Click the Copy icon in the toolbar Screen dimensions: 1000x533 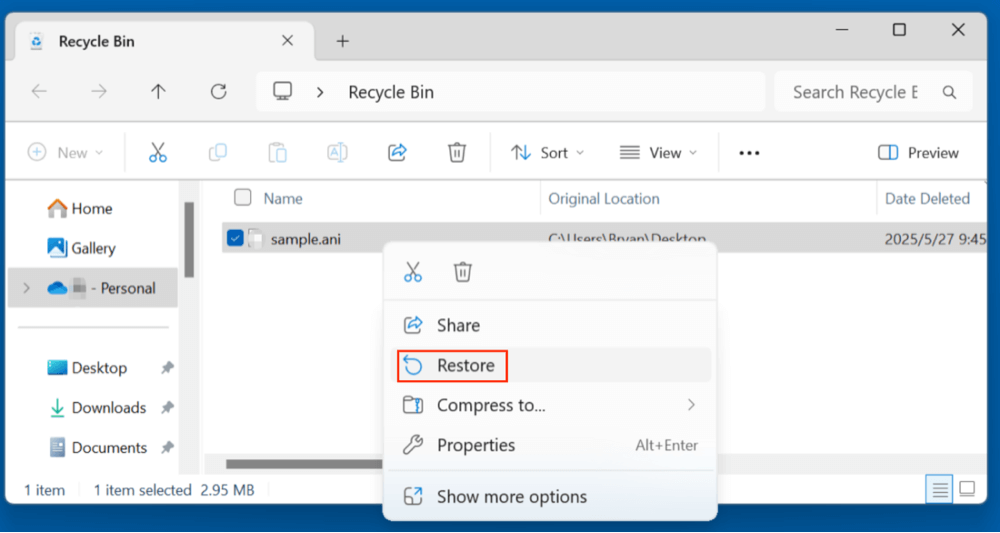point(217,153)
